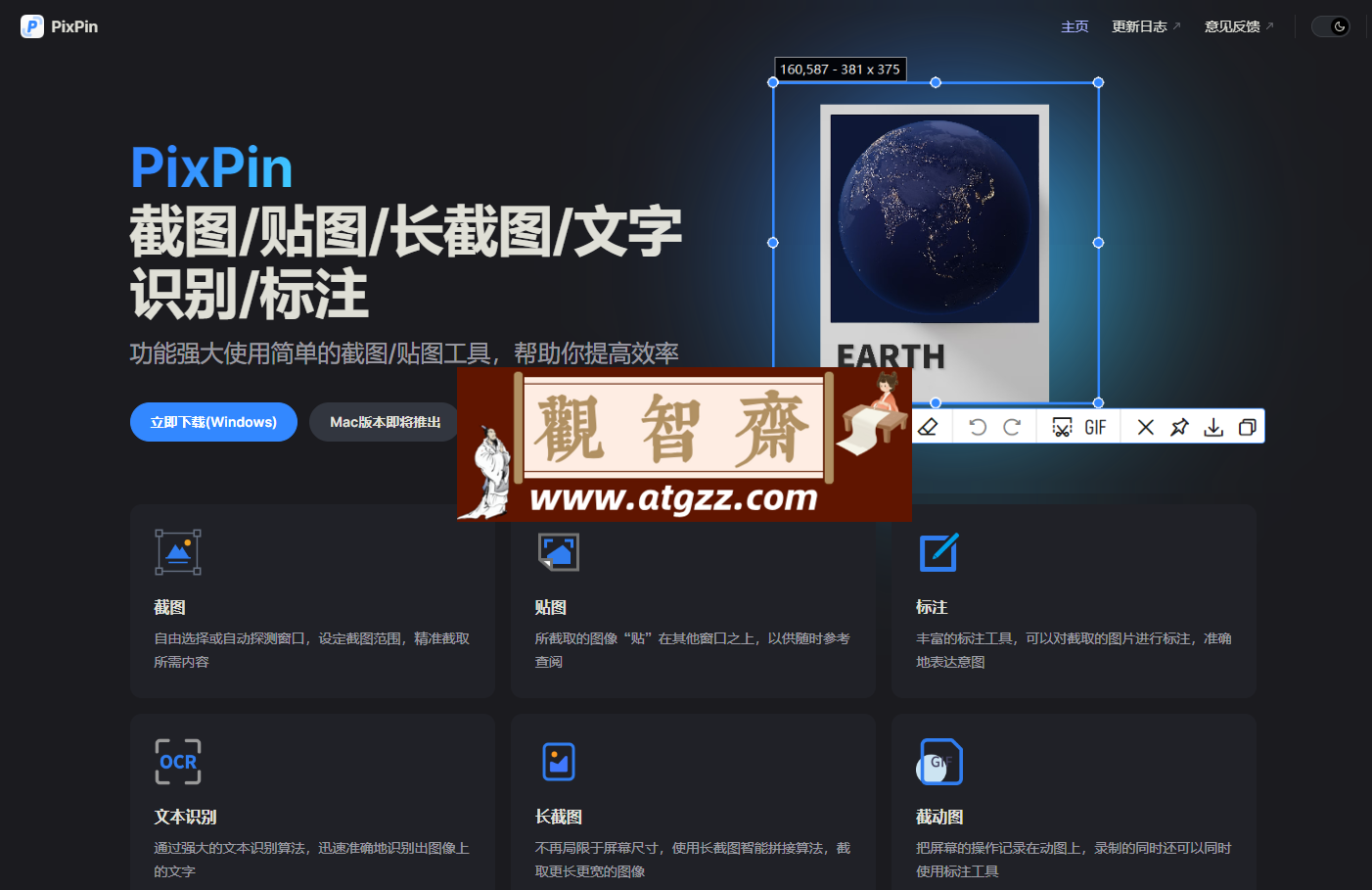Screen dimensions: 1372x890
Task: Click the redo arrow in screenshot toolbar
Action: [x=1012, y=427]
